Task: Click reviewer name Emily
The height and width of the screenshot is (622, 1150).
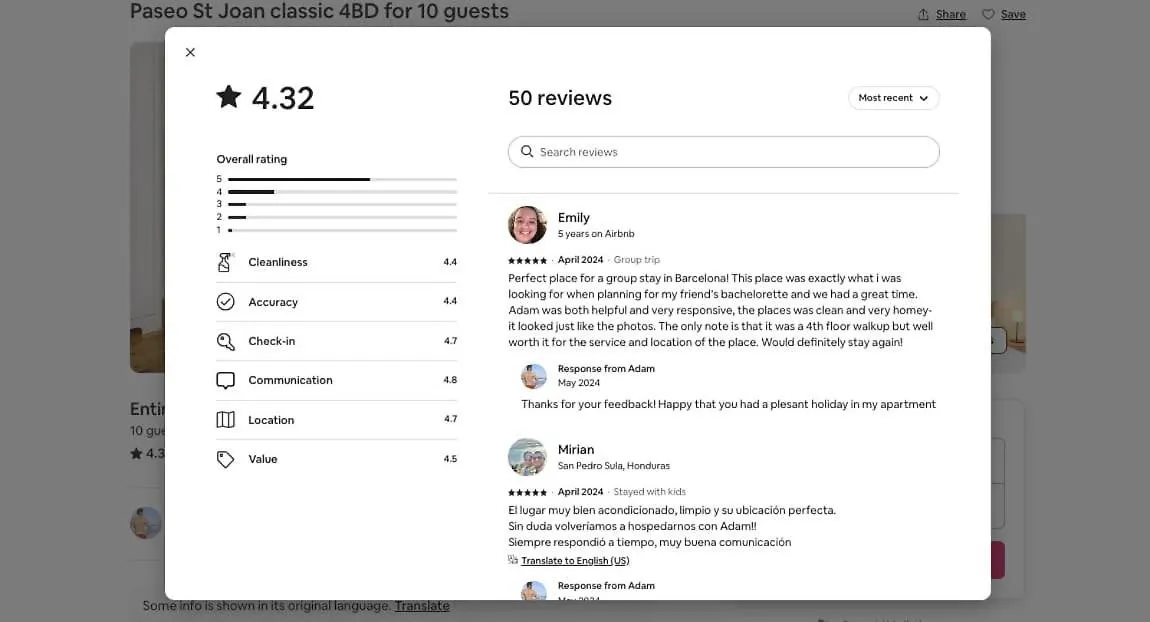Action: (574, 217)
